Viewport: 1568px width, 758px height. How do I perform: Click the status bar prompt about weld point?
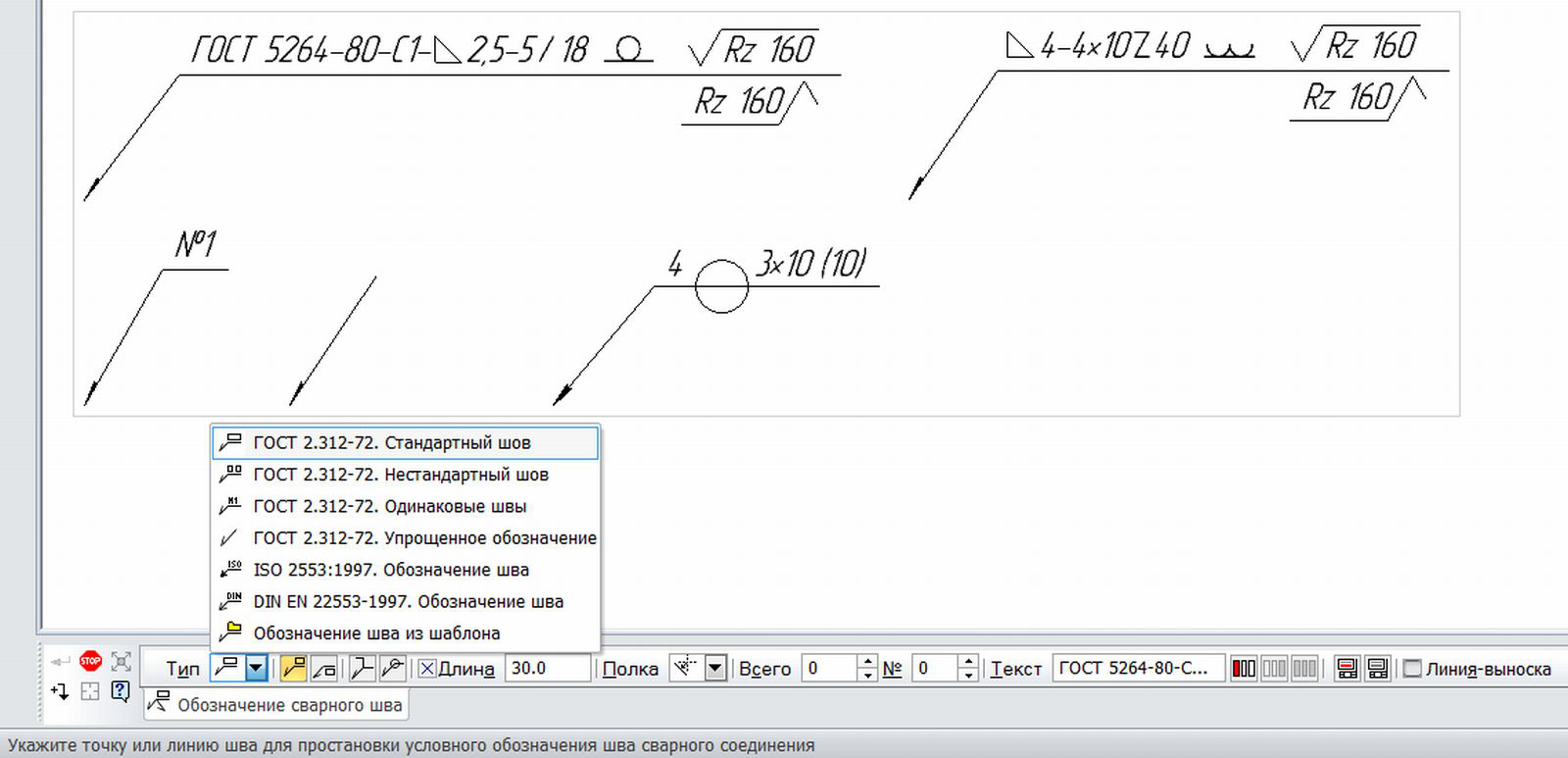[x=412, y=745]
